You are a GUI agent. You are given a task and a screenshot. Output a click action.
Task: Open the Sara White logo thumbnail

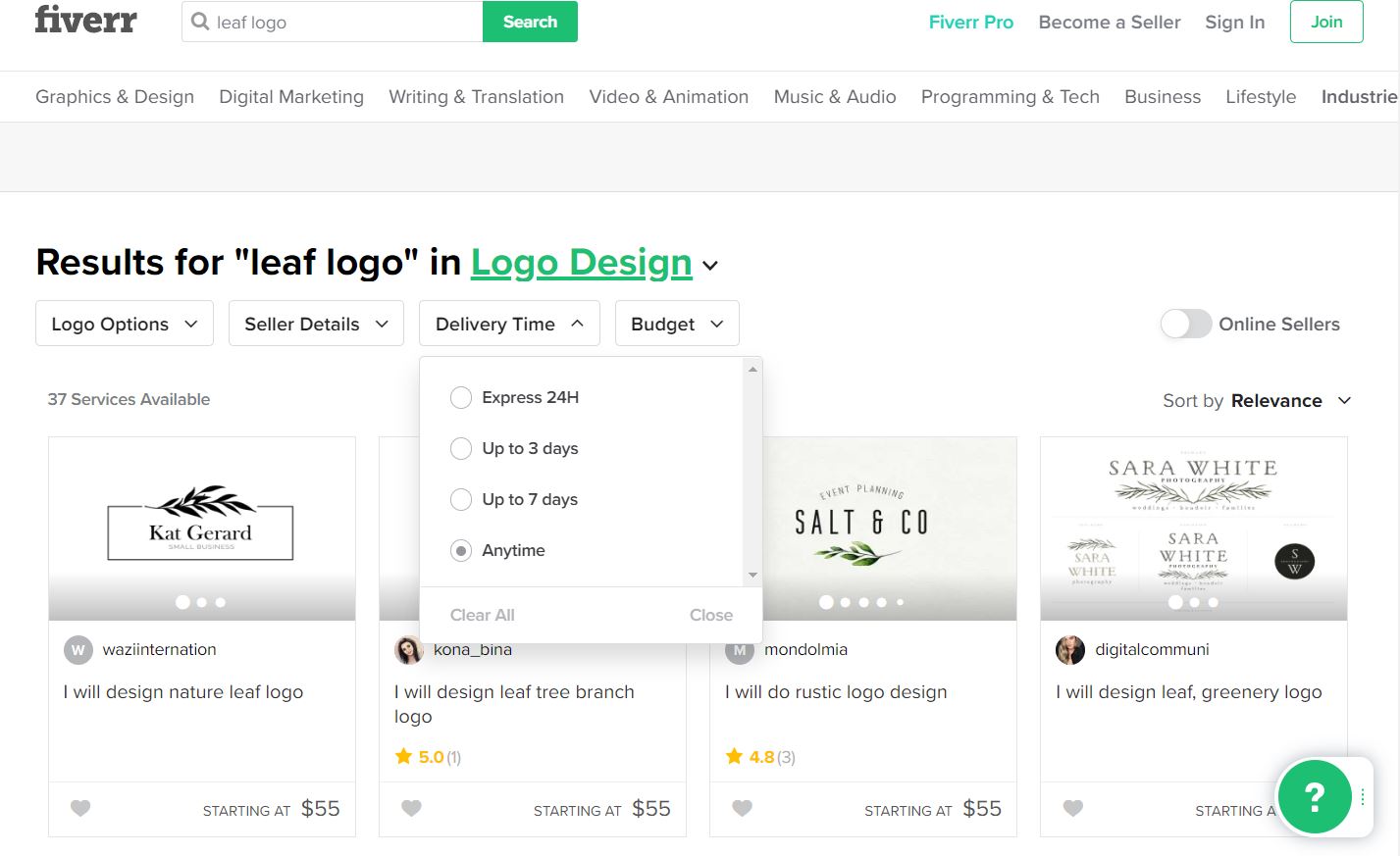1194,529
